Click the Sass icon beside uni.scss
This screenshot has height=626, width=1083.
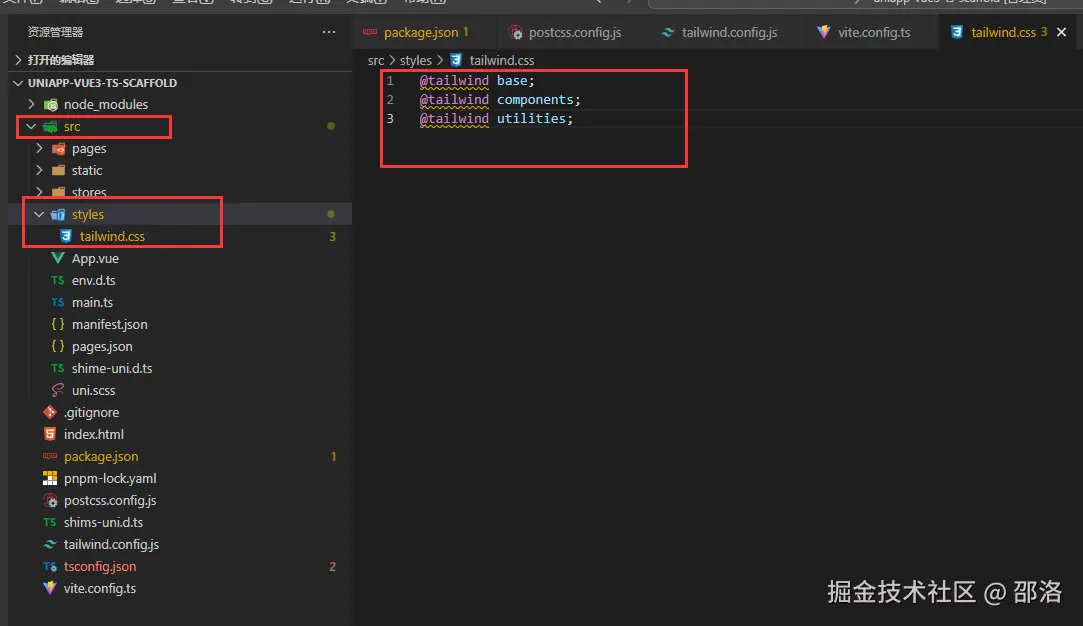[58, 390]
